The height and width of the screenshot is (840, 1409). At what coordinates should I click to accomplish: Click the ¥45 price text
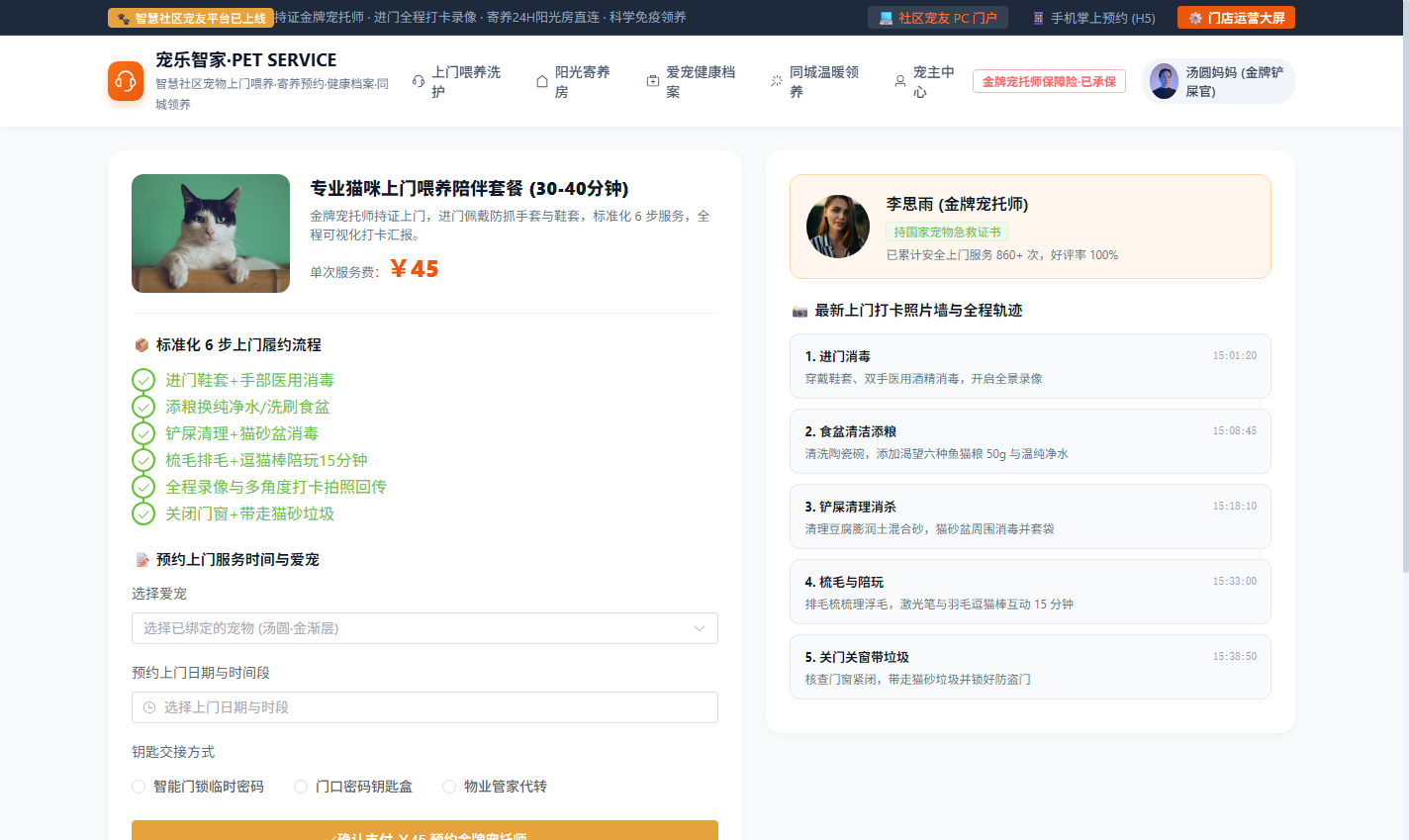(x=415, y=269)
